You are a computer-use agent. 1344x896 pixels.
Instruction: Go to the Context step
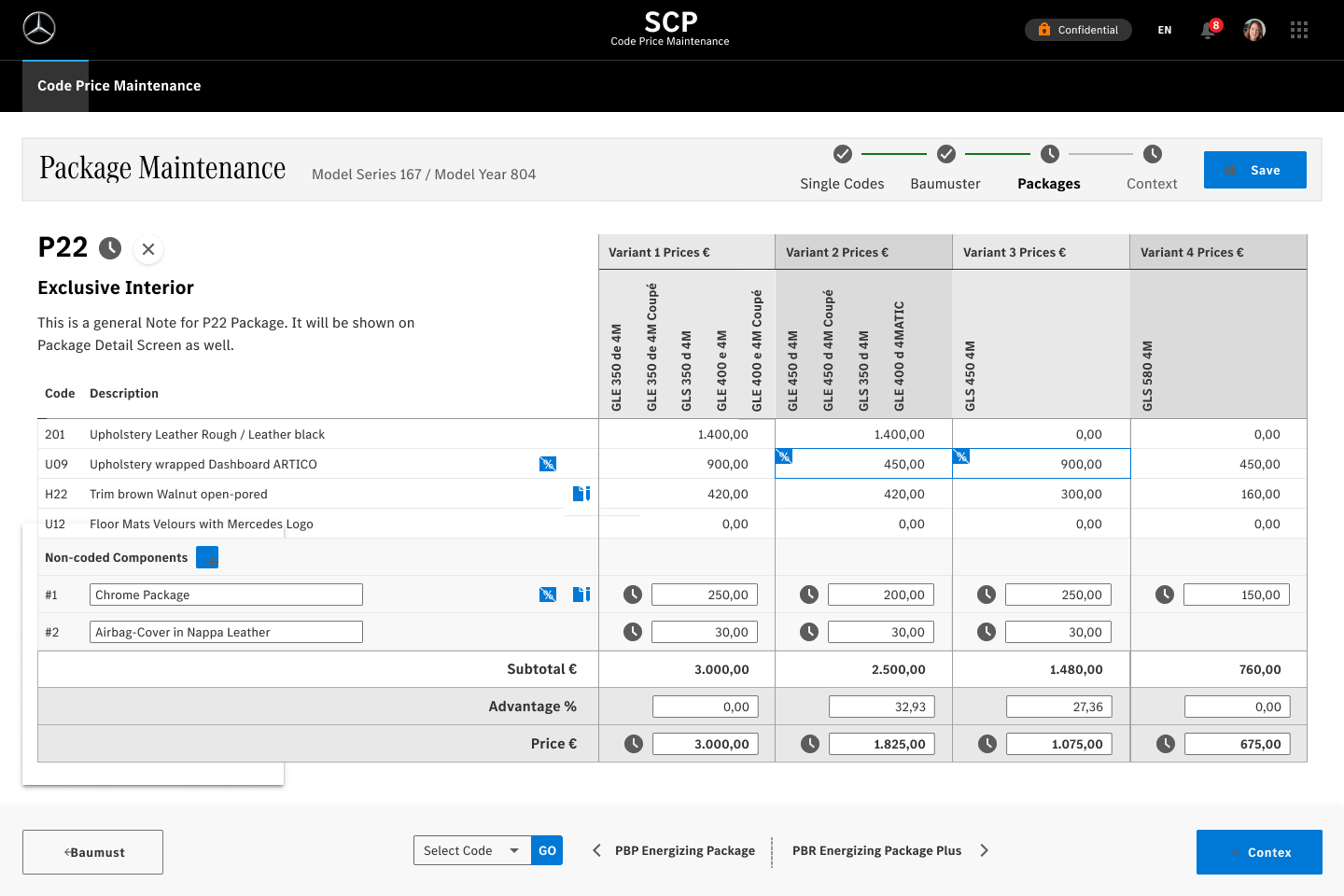[x=1152, y=184]
